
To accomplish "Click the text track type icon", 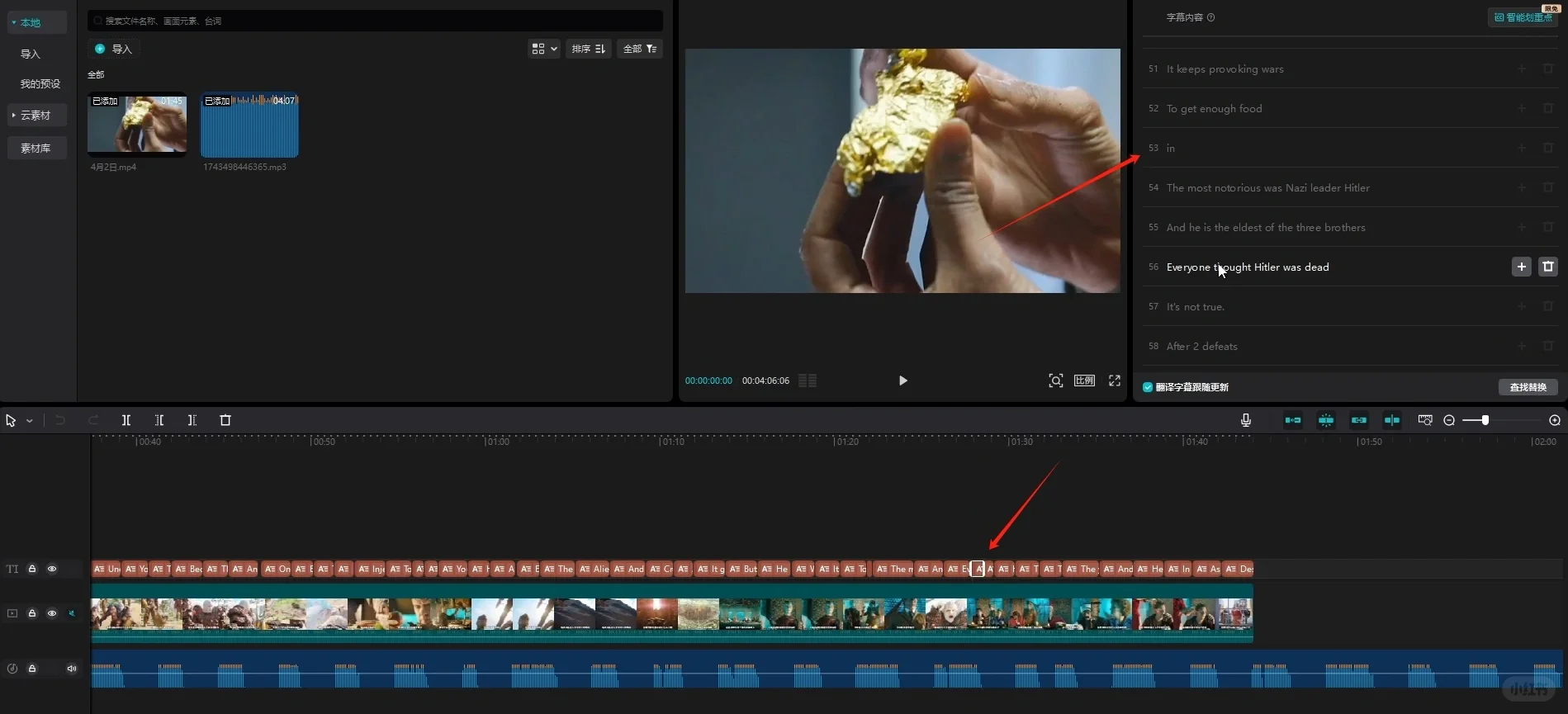I will point(12,569).
